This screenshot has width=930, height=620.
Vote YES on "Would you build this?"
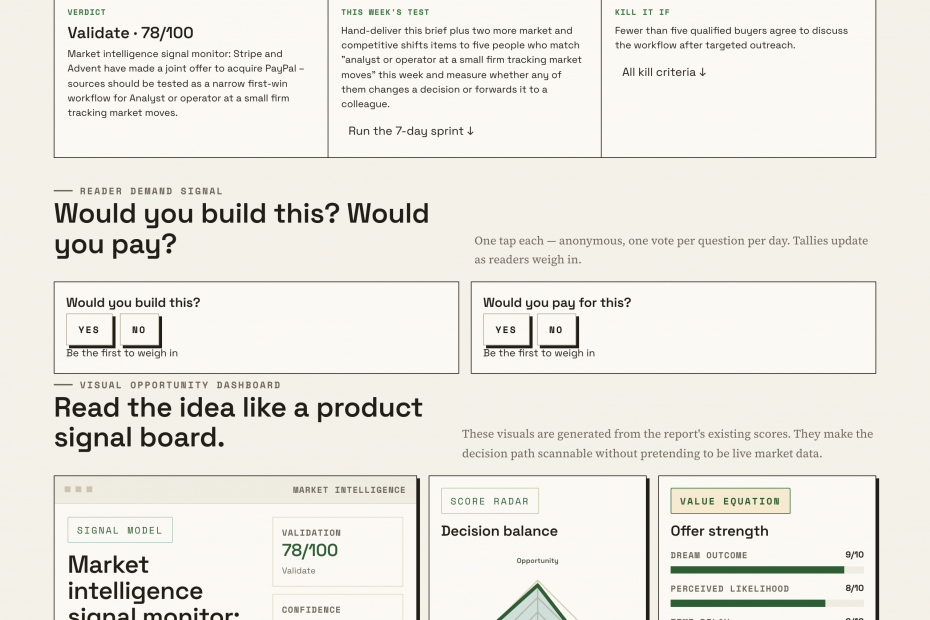(89, 330)
